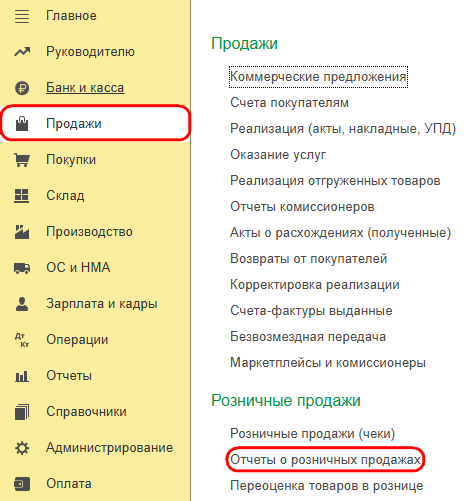Image resolution: width=466 pixels, height=501 pixels.
Task: Open the Отчеты section label
Action: 69,376
